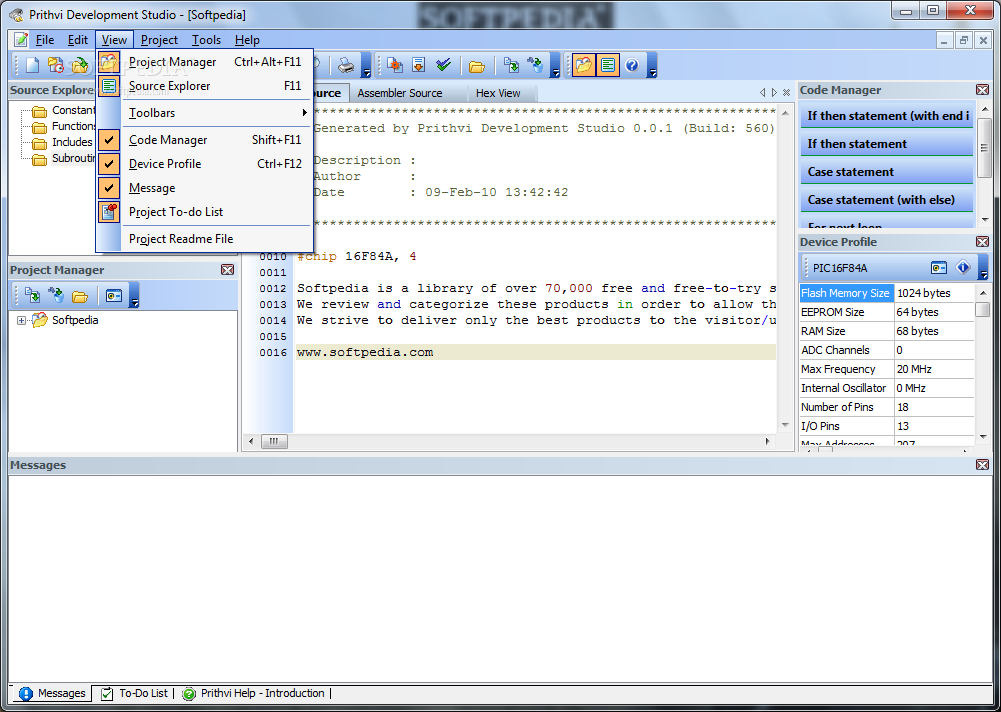Open the view toolbar options dropdown after help icon
The image size is (1001, 712).
(652, 66)
